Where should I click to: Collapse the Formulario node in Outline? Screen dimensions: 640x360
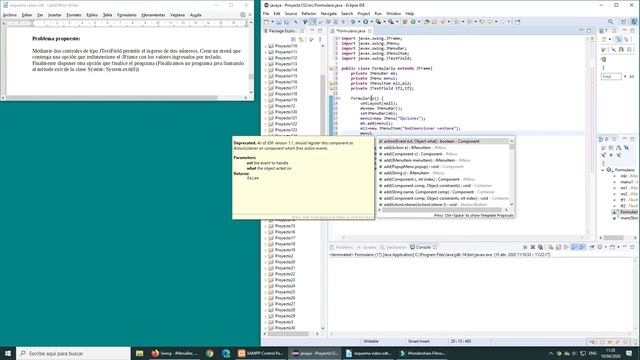pyautogui.click(x=602, y=170)
